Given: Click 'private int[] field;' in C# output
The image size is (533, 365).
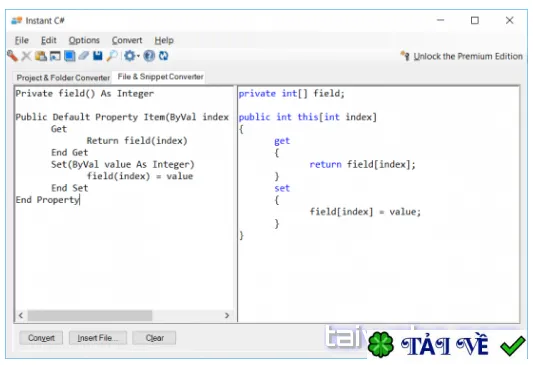Looking at the screenshot, I should [x=292, y=93].
